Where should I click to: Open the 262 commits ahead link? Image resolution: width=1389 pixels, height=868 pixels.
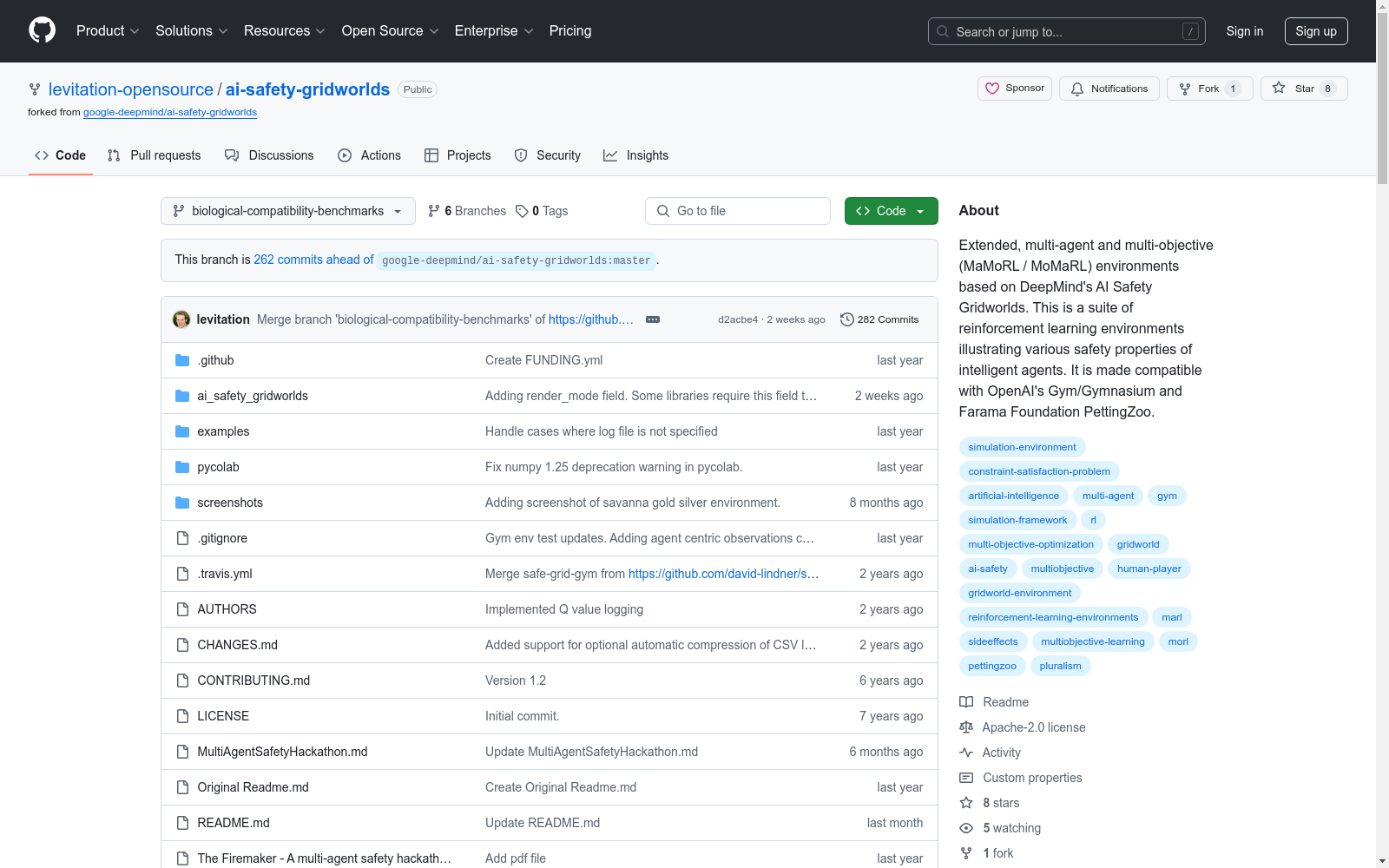pos(313,260)
